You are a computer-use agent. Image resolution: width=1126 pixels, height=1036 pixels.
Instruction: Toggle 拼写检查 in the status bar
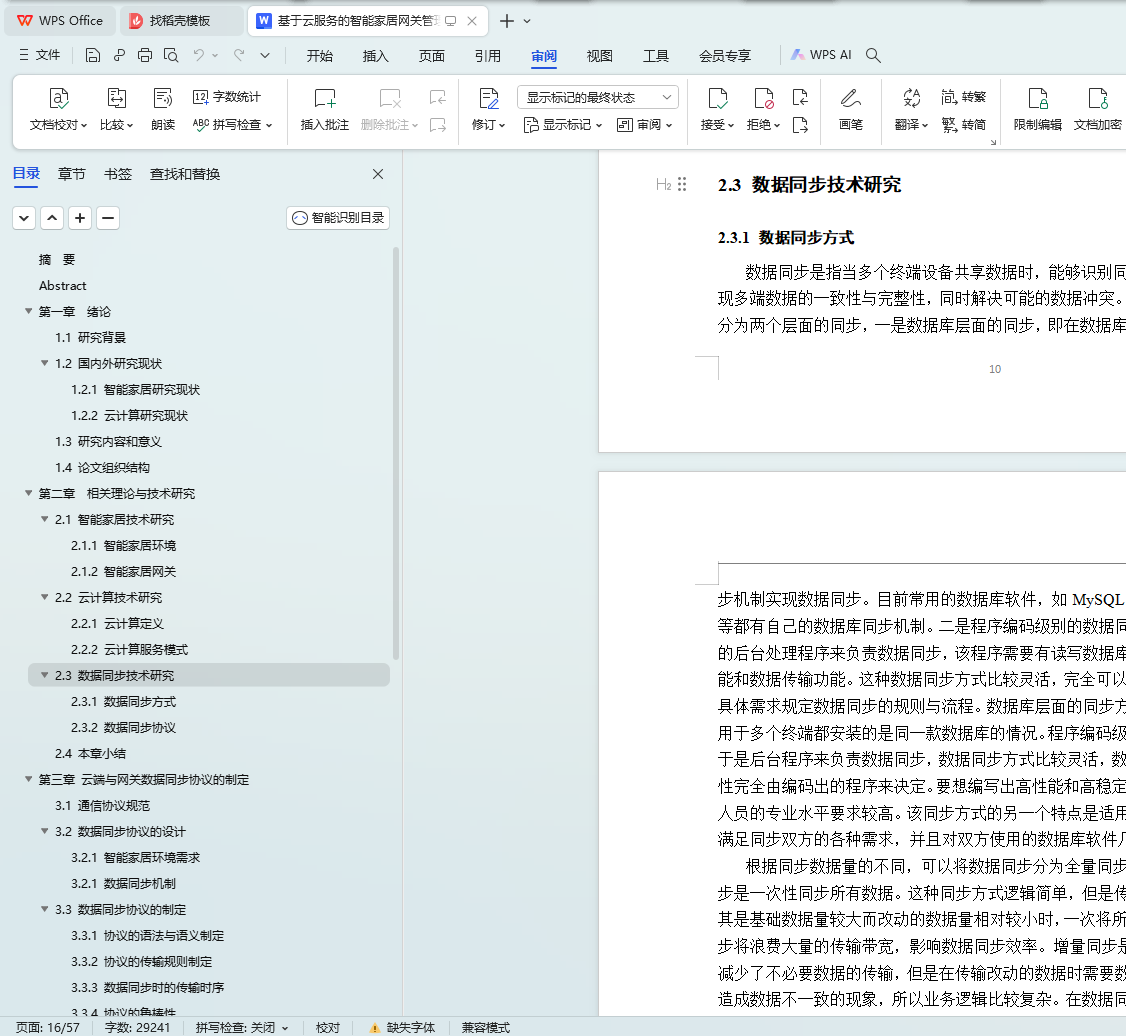(x=242, y=1027)
